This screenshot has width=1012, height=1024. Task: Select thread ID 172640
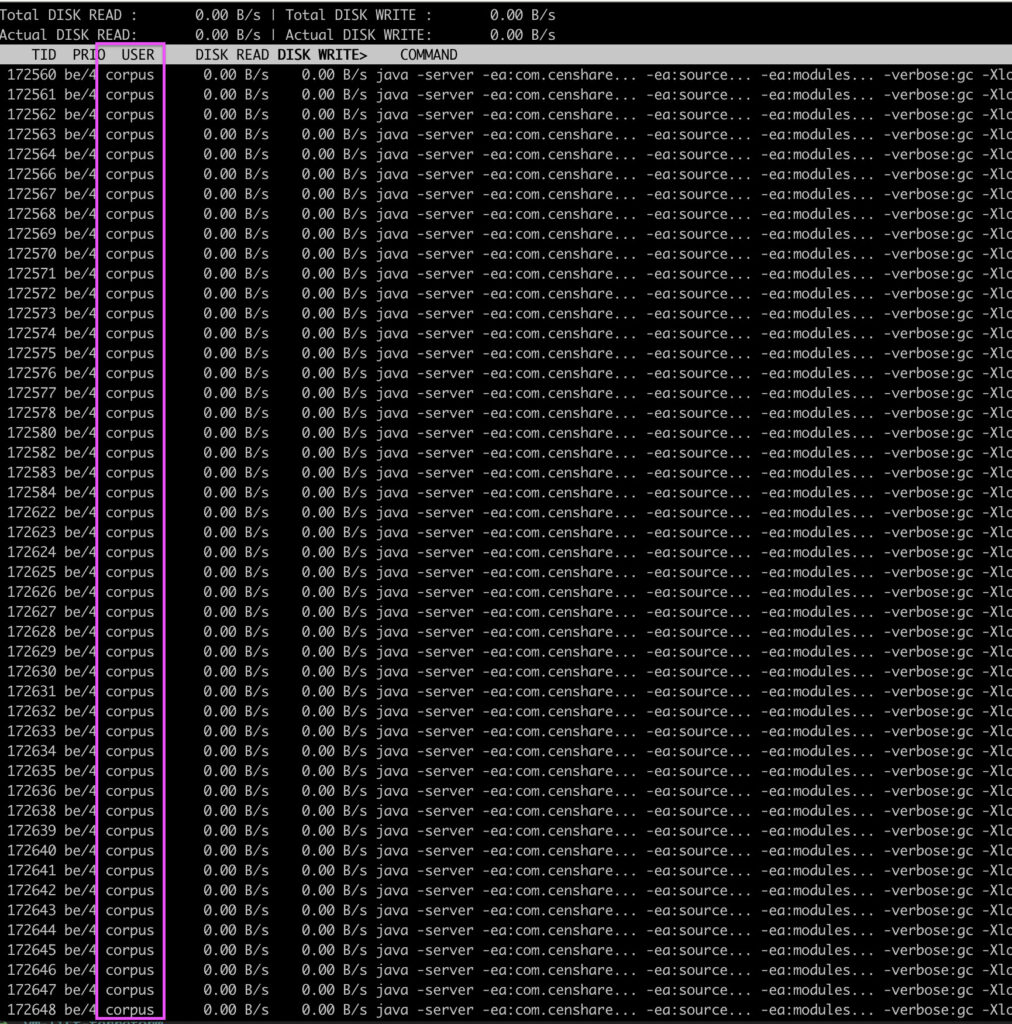[32, 851]
